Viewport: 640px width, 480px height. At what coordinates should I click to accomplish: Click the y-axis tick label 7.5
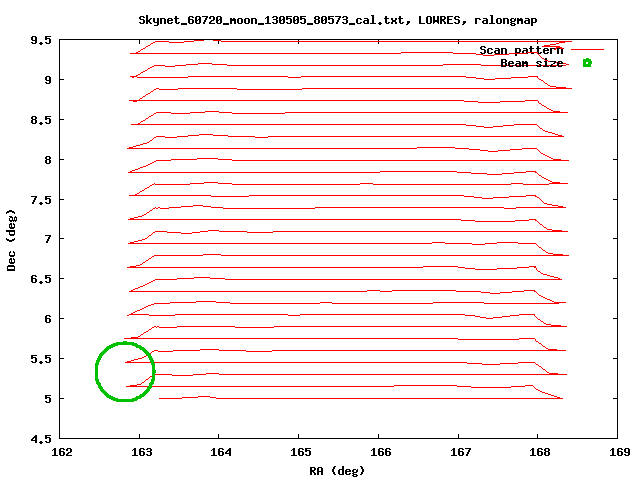(x=41, y=200)
